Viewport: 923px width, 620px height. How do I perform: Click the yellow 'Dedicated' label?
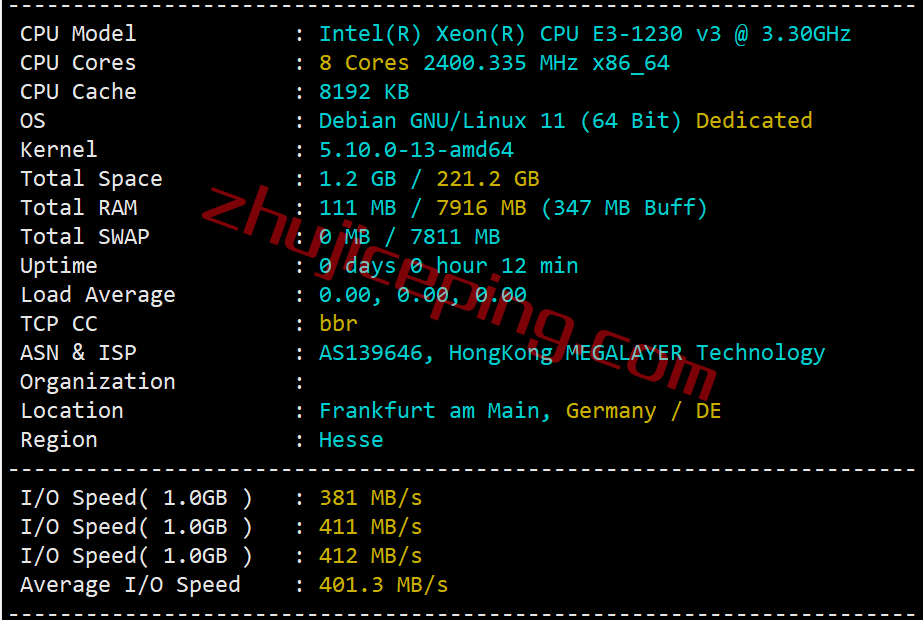tap(753, 120)
